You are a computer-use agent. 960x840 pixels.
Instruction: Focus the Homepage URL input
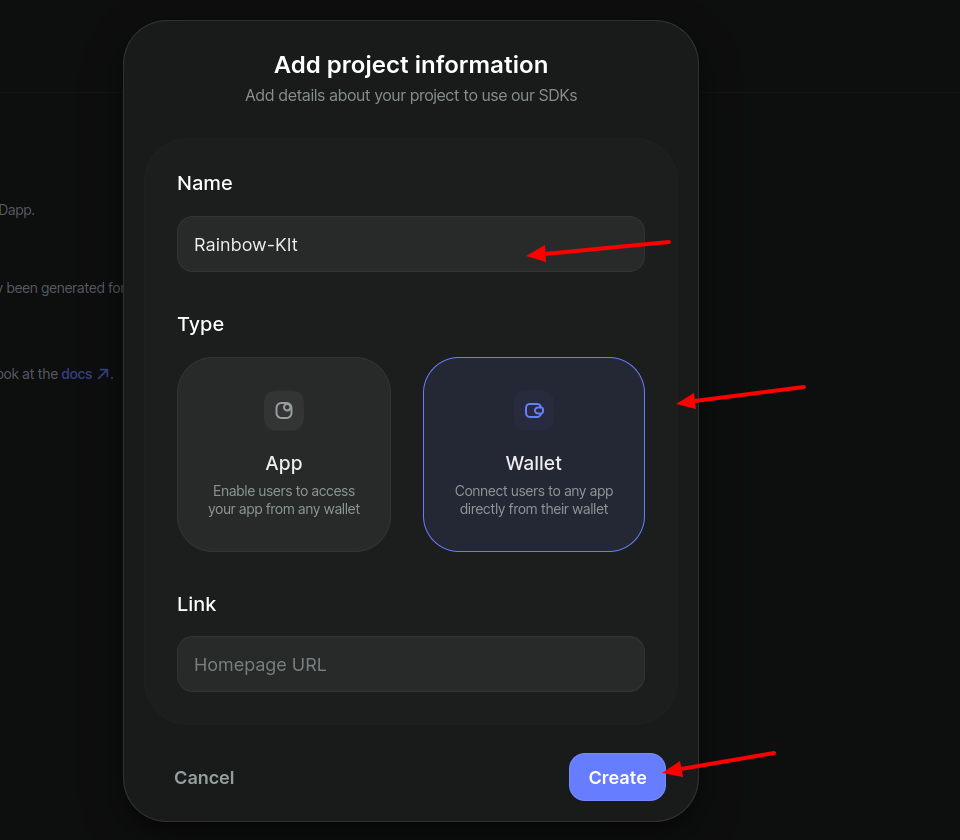(x=410, y=664)
